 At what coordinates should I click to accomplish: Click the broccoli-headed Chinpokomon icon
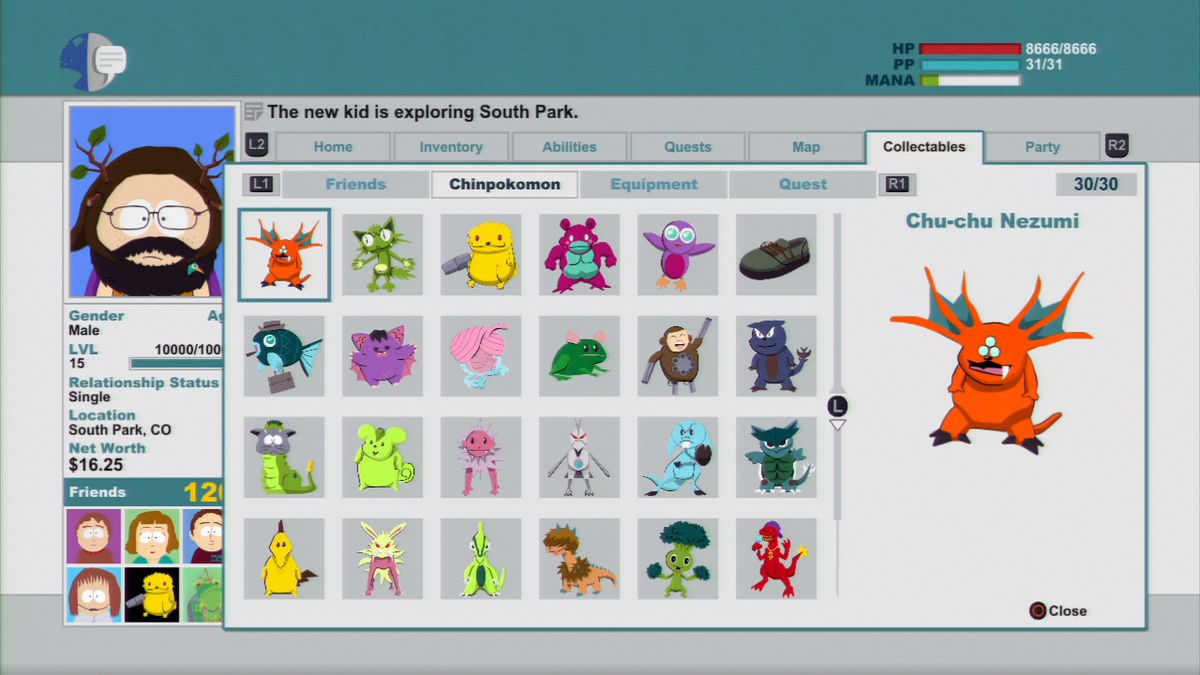(x=677, y=559)
